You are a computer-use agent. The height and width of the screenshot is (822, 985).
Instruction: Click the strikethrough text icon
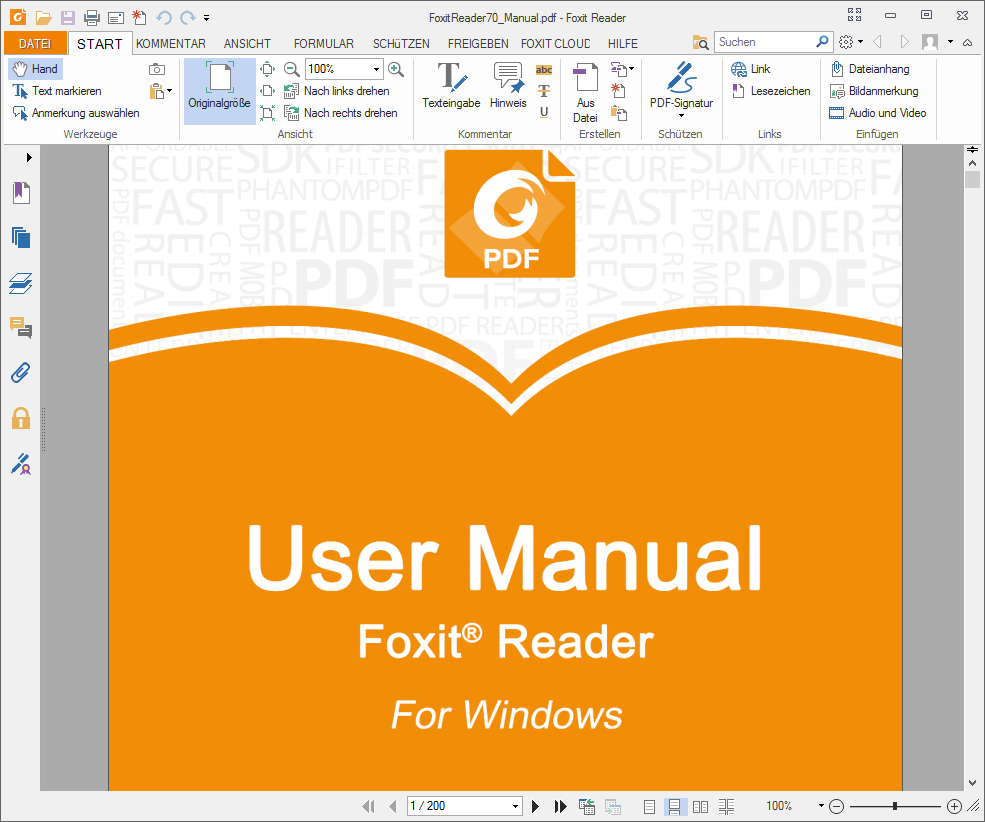(x=544, y=92)
